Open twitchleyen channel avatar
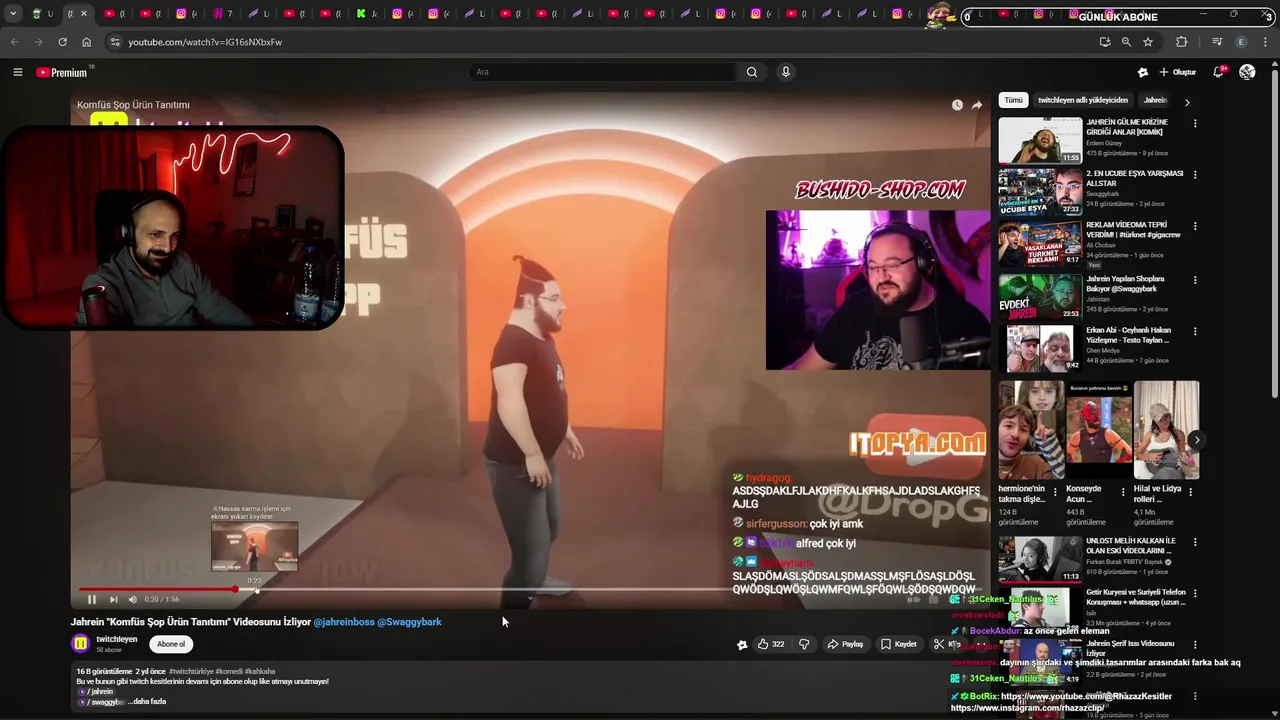The image size is (1280, 720). pos(80,644)
